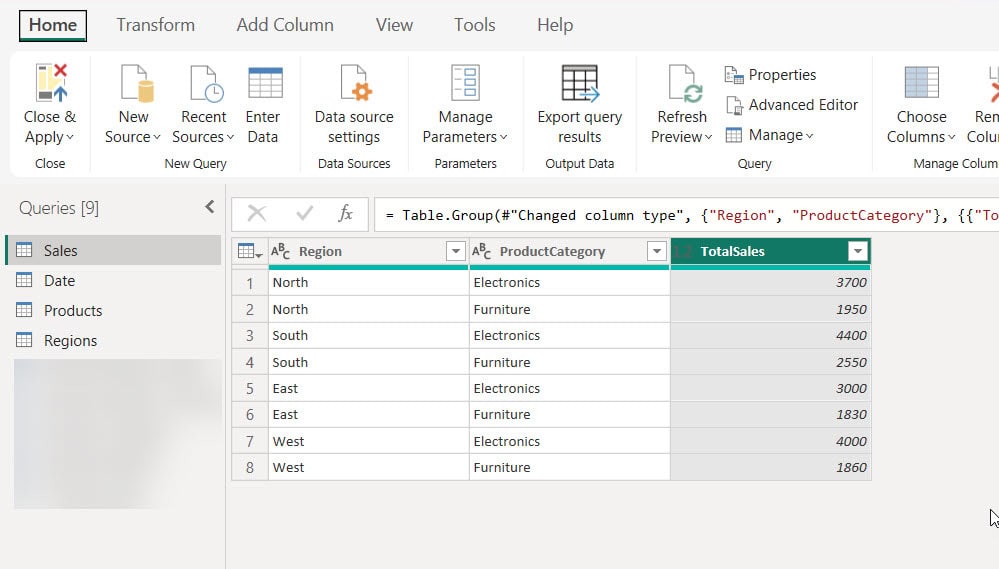Click Export query results icon
The width and height of the screenshot is (999, 569).
click(x=580, y=83)
